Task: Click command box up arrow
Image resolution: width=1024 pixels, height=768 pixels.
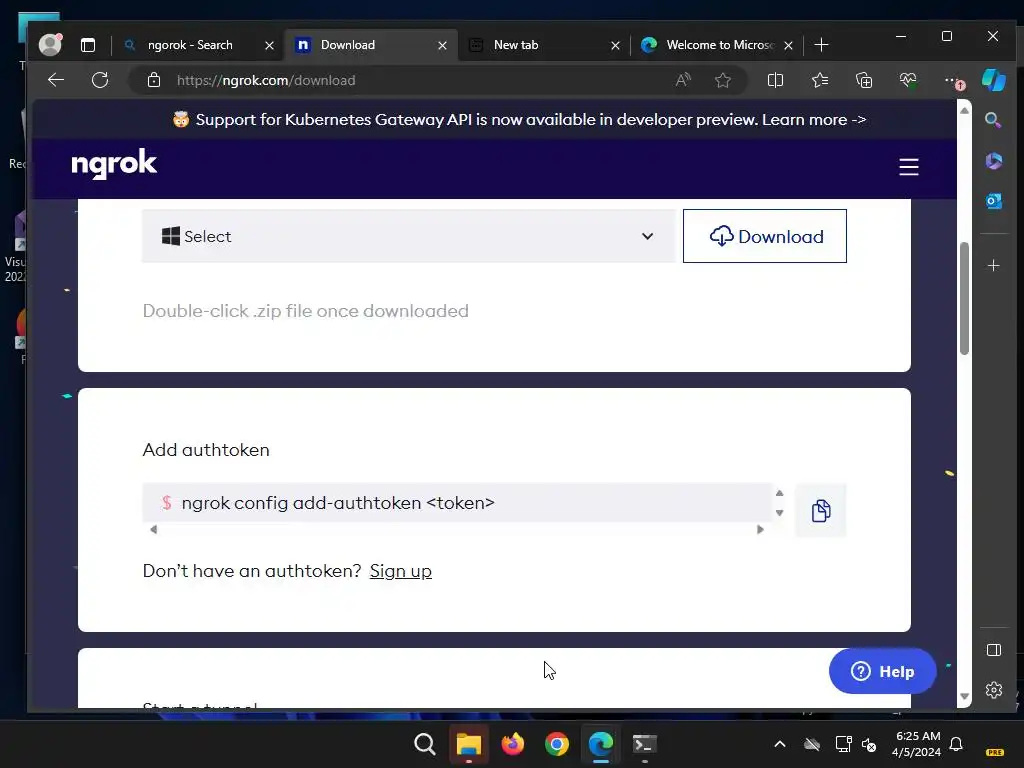Action: click(779, 493)
